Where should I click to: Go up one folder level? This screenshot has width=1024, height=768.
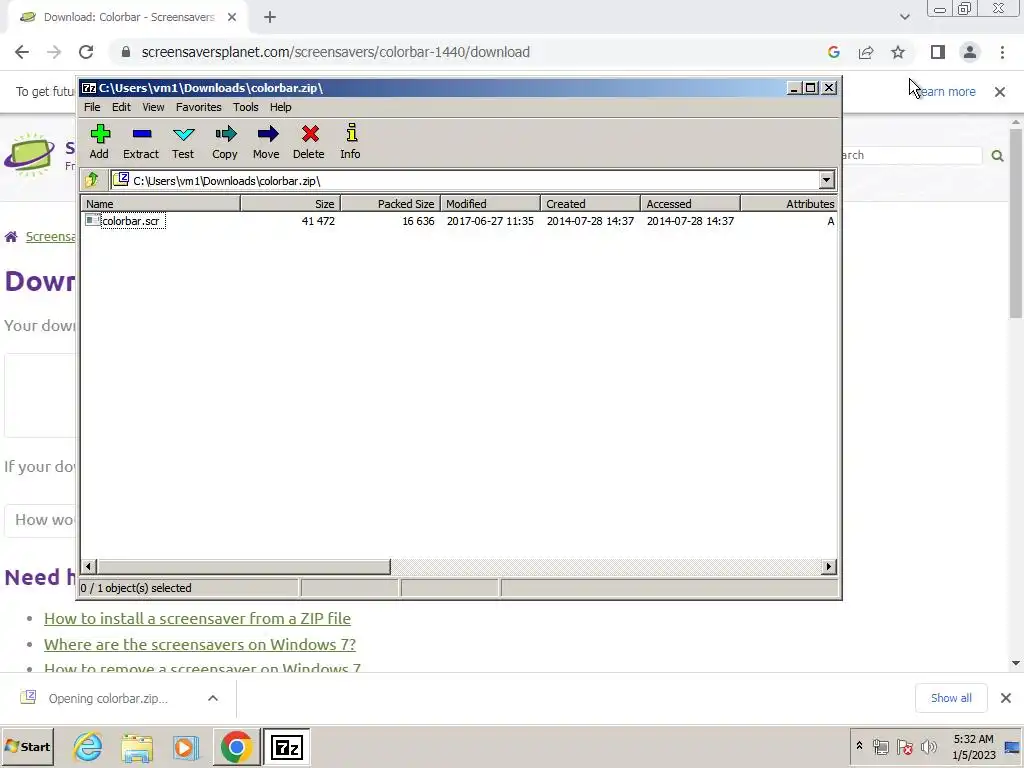coord(92,180)
